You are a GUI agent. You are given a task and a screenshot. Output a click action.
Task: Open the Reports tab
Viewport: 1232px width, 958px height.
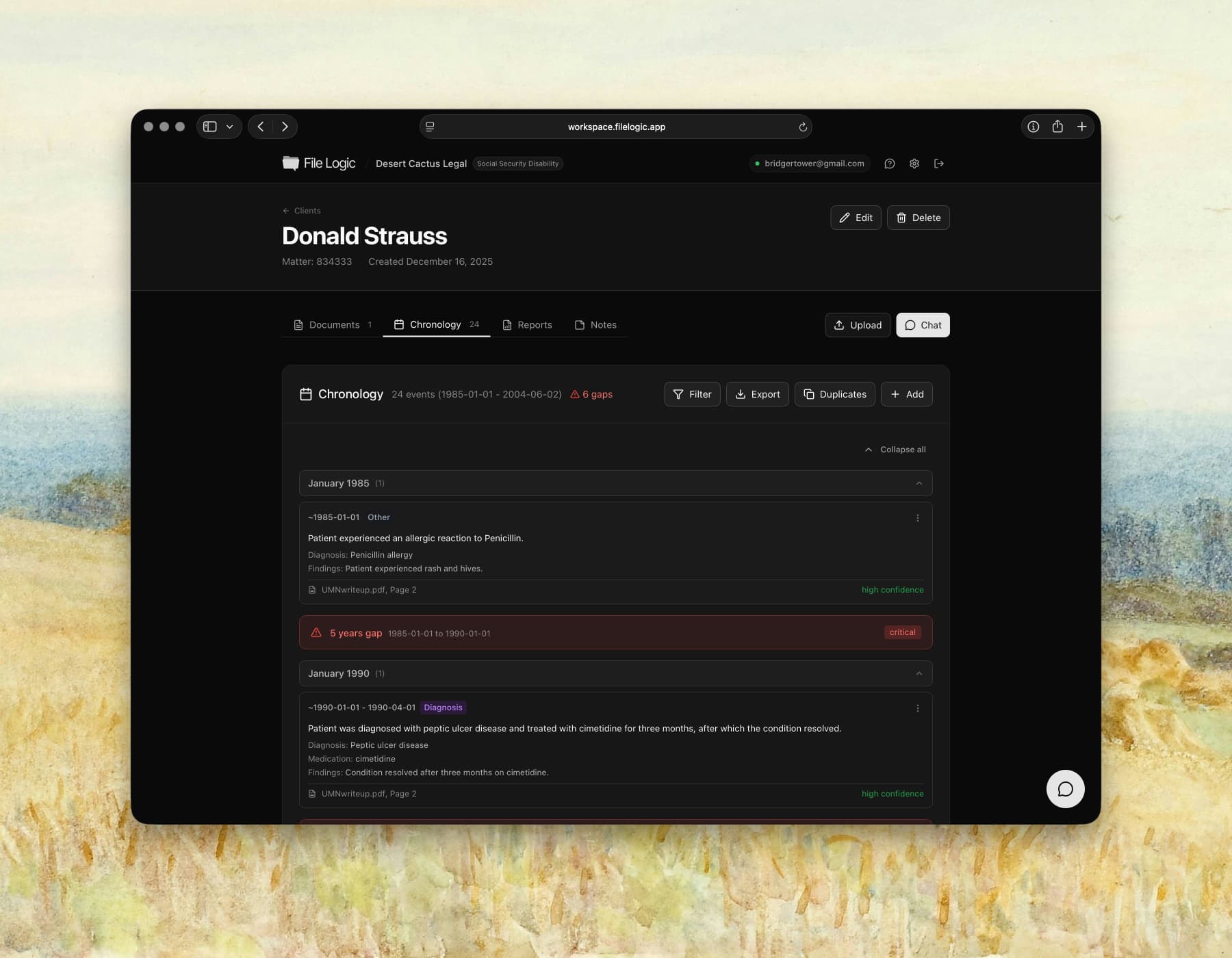[527, 325]
